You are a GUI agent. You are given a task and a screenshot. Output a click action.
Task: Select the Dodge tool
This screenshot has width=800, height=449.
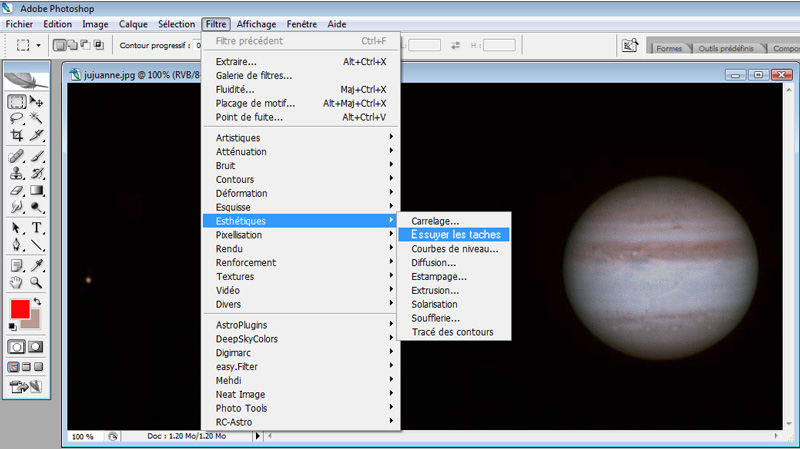pyautogui.click(x=36, y=207)
